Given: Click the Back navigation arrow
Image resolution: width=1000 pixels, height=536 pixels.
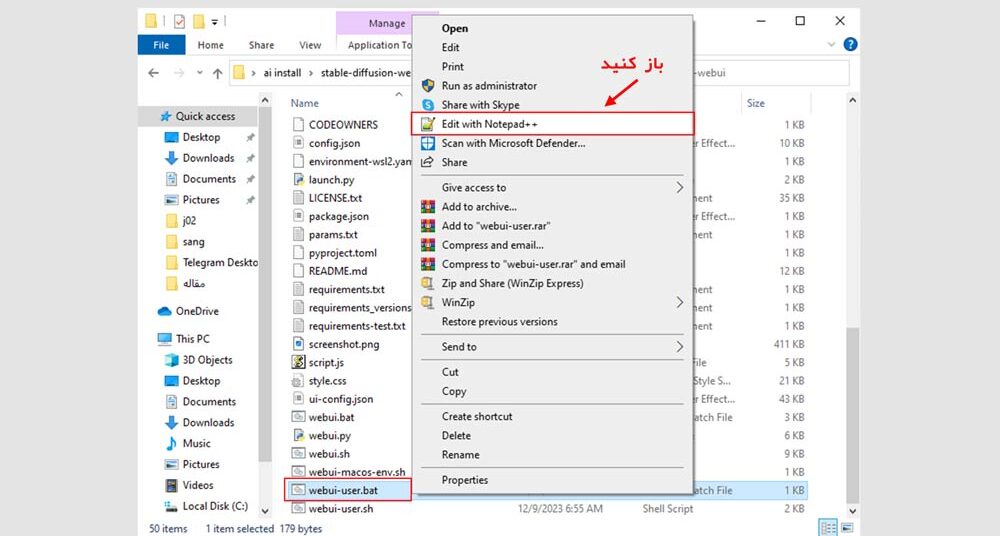Looking at the screenshot, I should (x=153, y=73).
